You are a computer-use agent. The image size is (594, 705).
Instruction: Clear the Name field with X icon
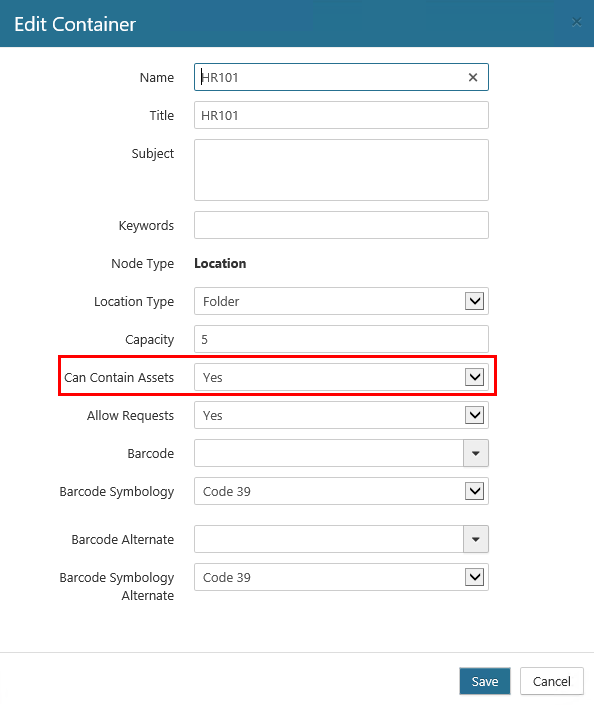click(473, 77)
